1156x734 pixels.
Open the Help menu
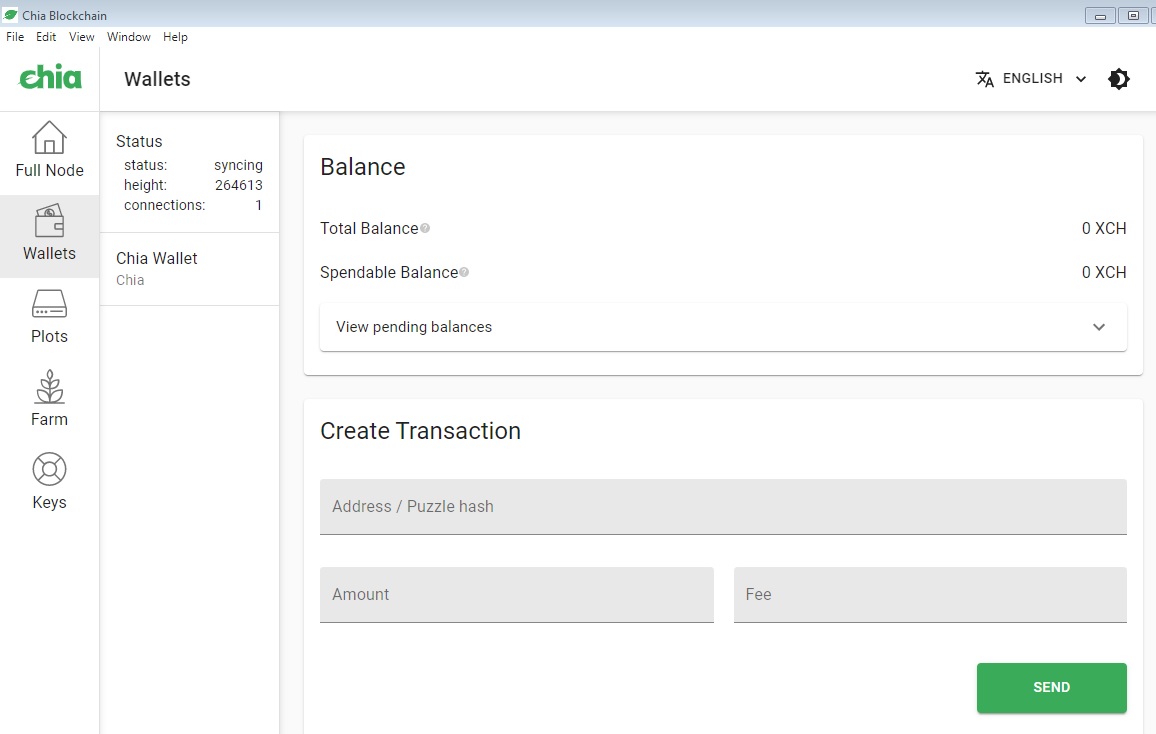[x=175, y=37]
